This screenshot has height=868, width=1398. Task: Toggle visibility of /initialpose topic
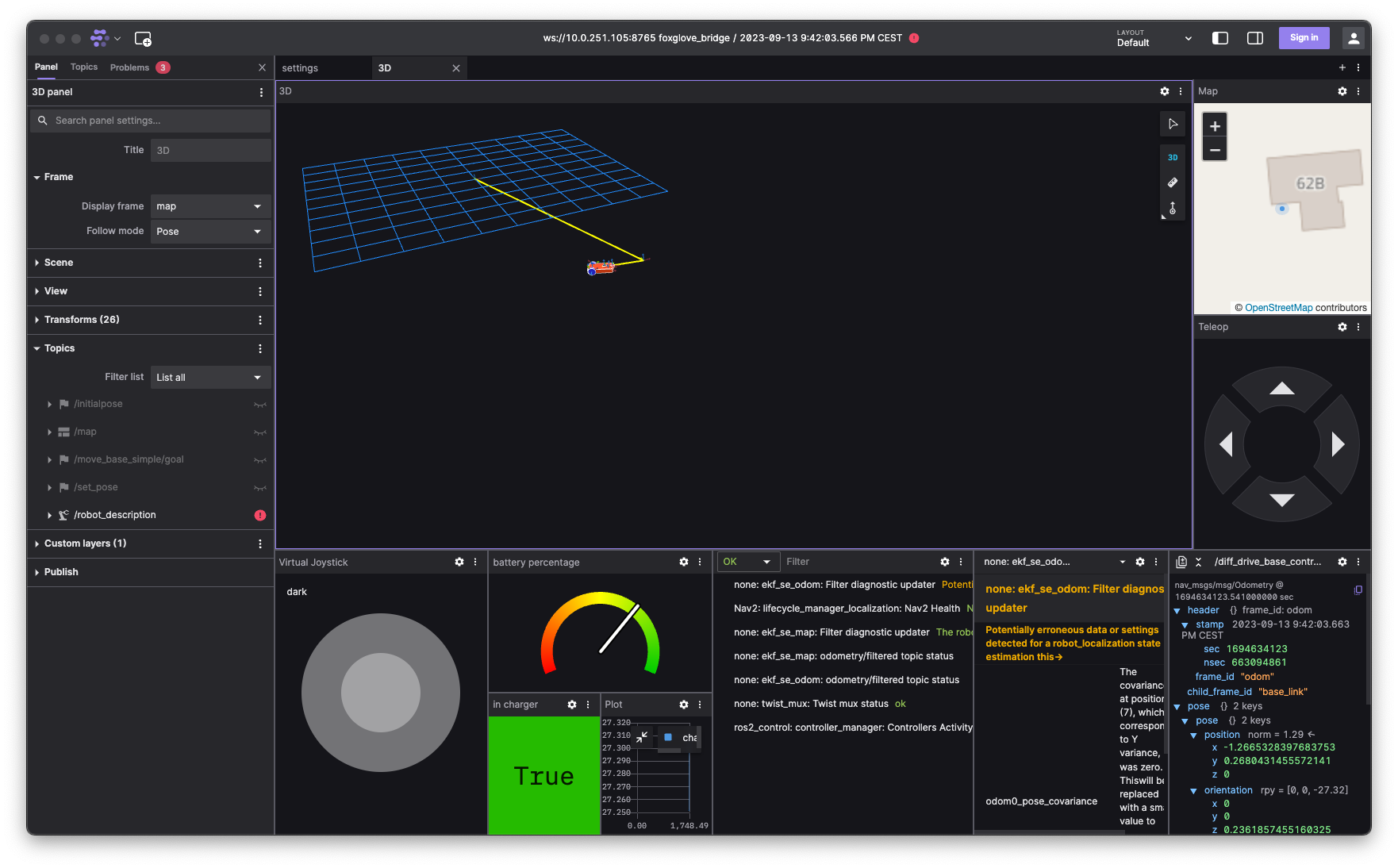[x=260, y=405]
